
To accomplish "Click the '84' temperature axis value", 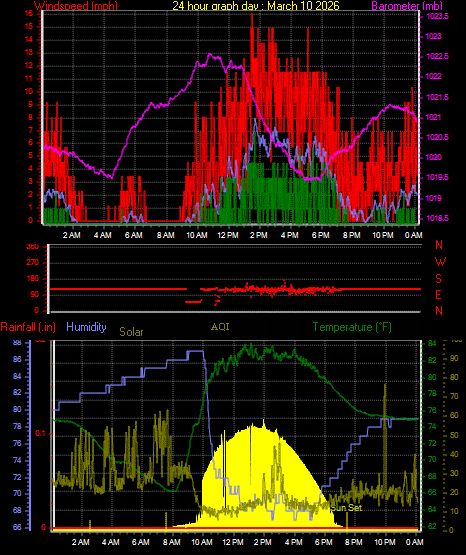I will [x=432, y=343].
